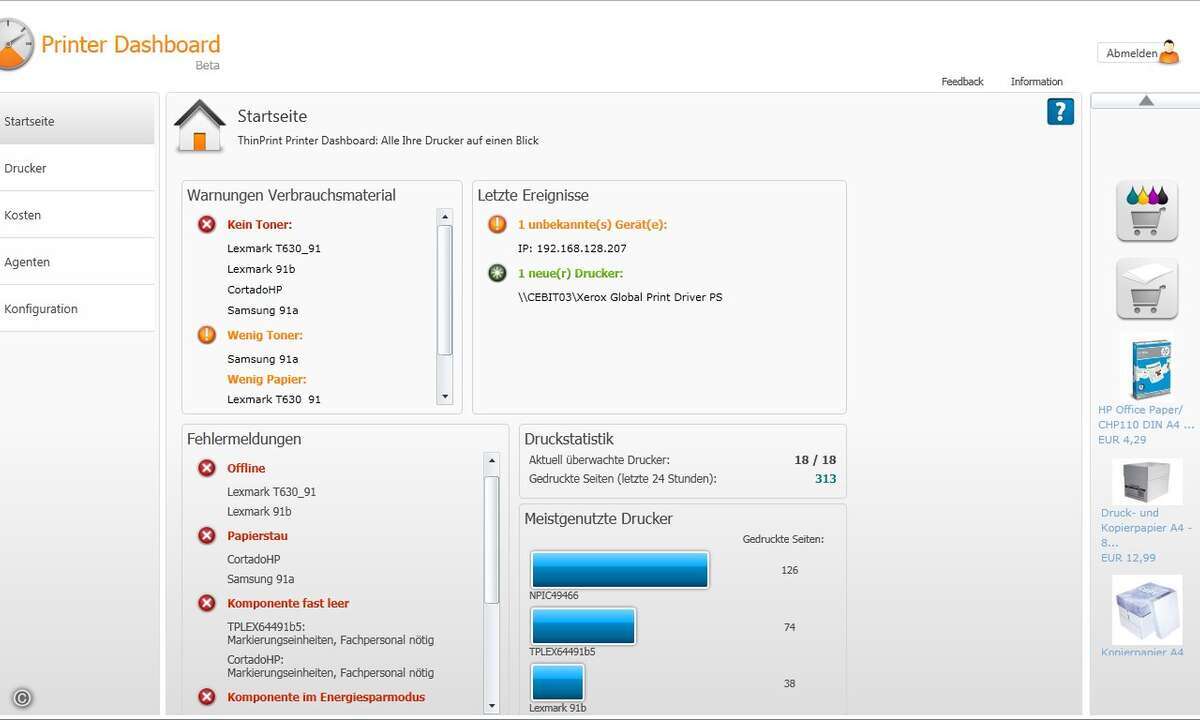Click the red error icon next to Offline
This screenshot has height=720, width=1200.
(207, 468)
